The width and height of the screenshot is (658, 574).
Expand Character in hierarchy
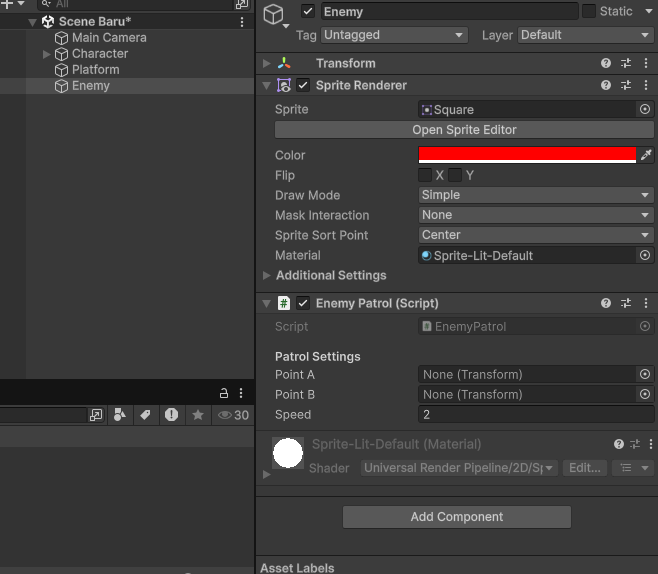click(46, 54)
